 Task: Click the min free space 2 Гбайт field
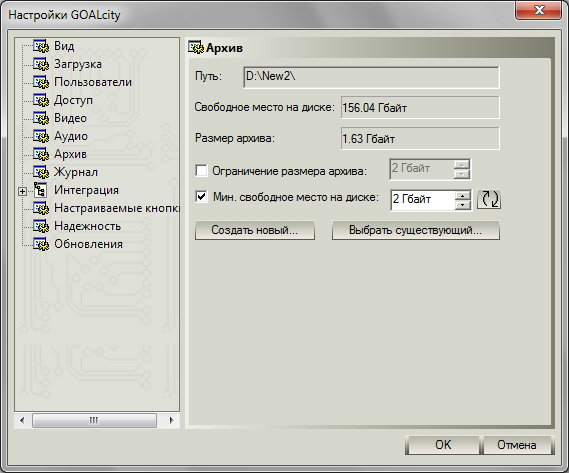[x=423, y=200]
